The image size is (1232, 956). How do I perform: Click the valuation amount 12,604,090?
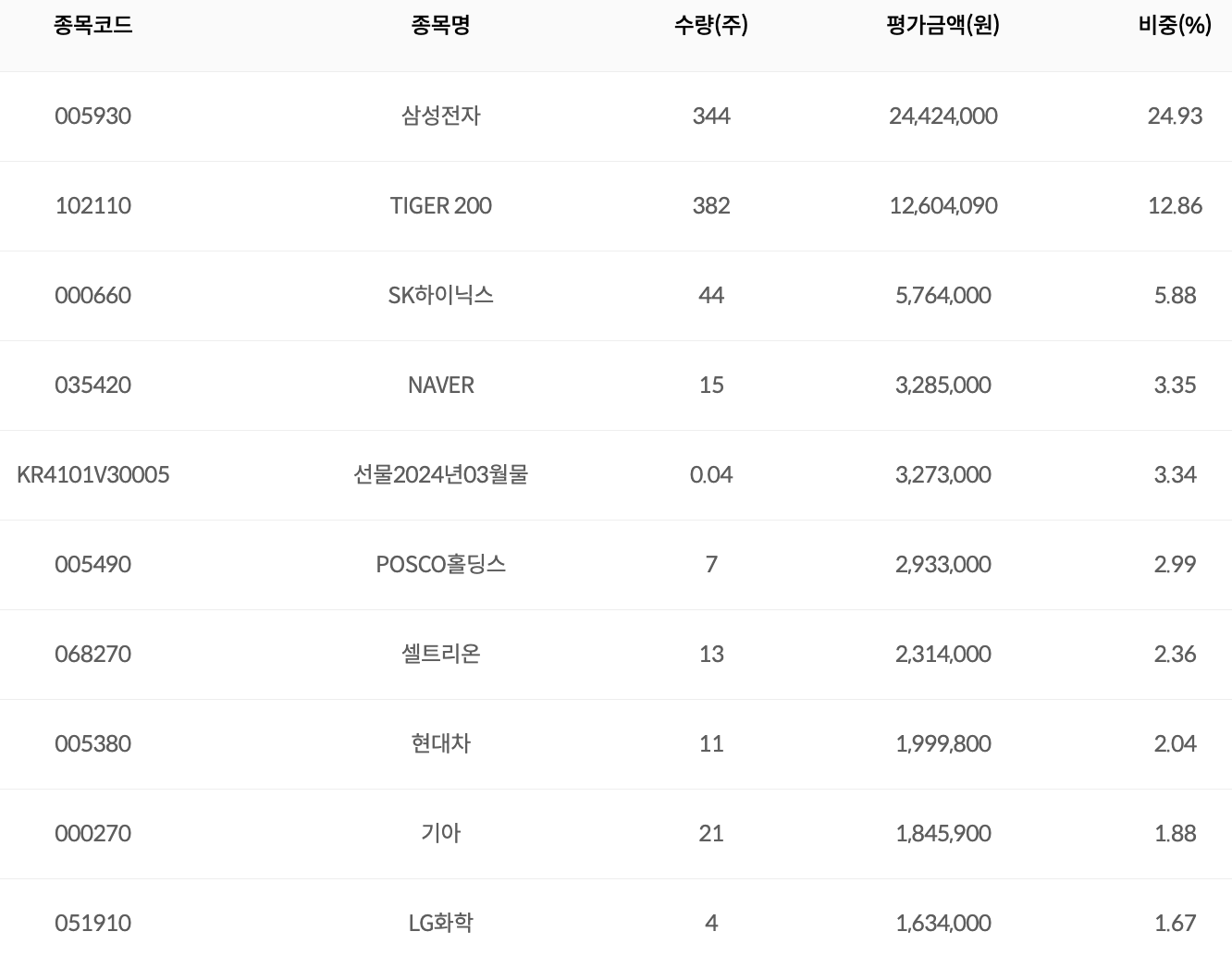coord(943,205)
